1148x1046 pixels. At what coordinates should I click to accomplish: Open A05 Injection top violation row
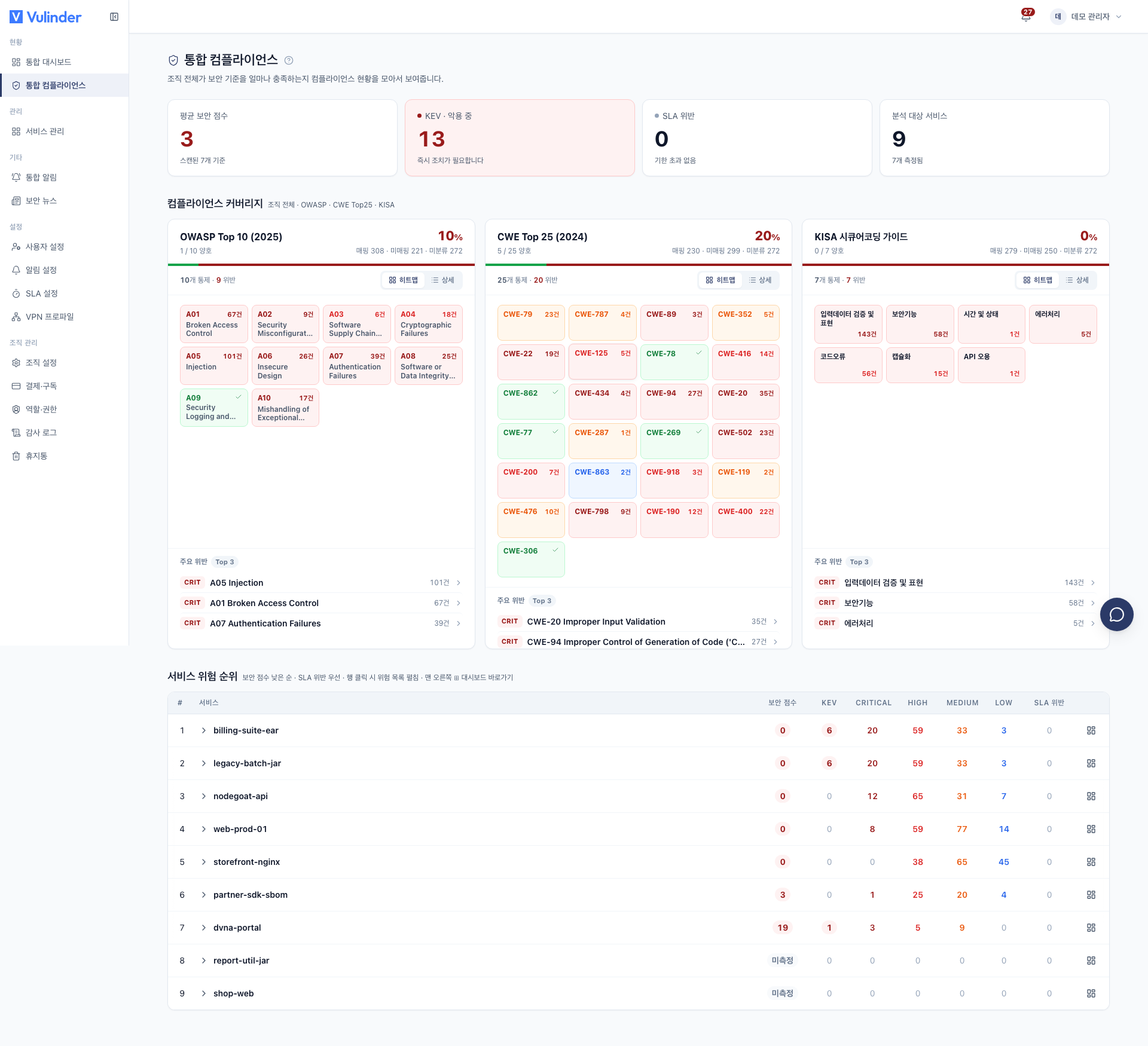(x=321, y=583)
